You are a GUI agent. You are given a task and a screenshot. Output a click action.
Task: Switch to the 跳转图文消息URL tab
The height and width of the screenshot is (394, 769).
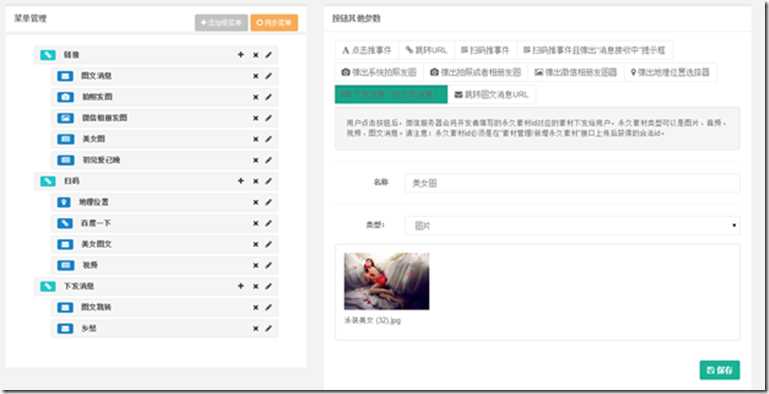click(x=491, y=94)
